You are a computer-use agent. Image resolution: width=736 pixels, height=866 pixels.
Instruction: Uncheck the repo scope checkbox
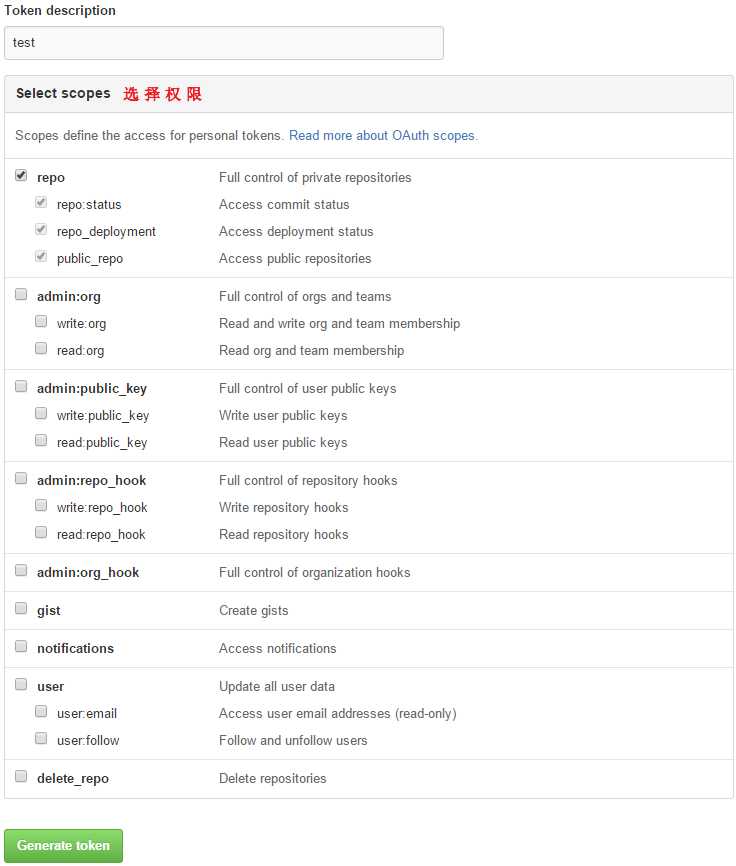click(21, 176)
